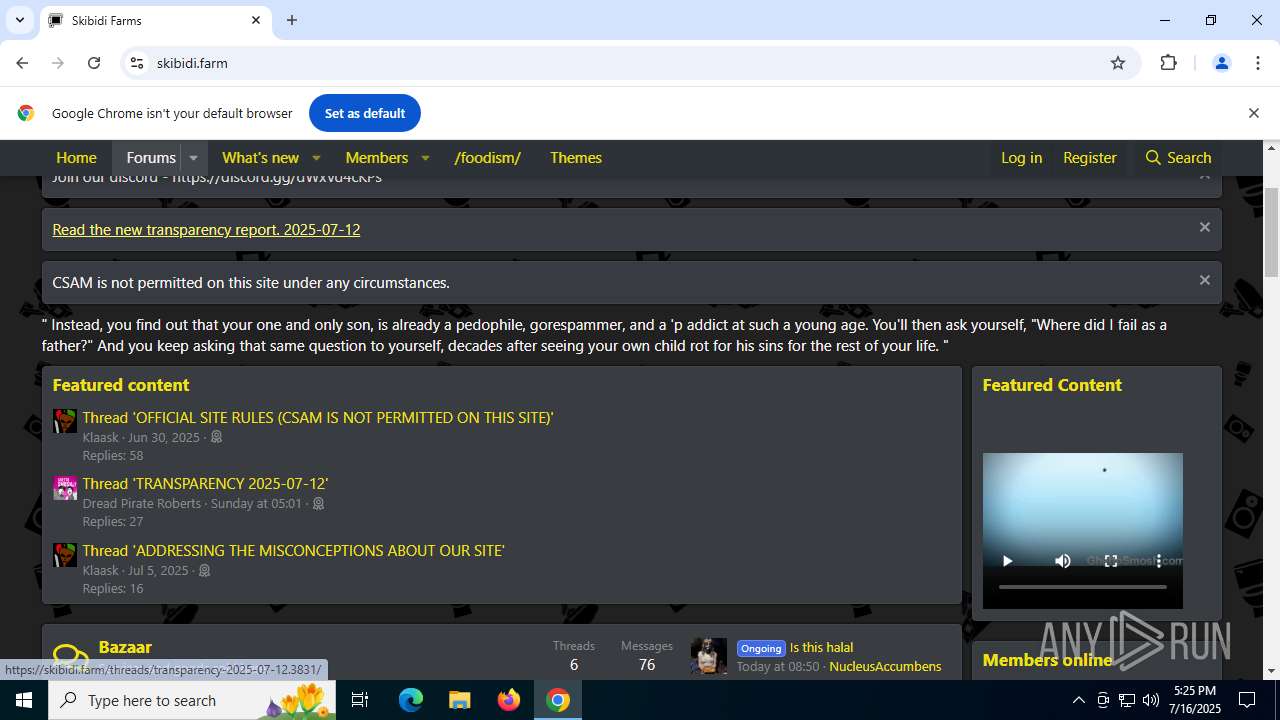Viewport: 1280px width, 720px height.
Task: View site information next to the address
Action: click(x=137, y=63)
